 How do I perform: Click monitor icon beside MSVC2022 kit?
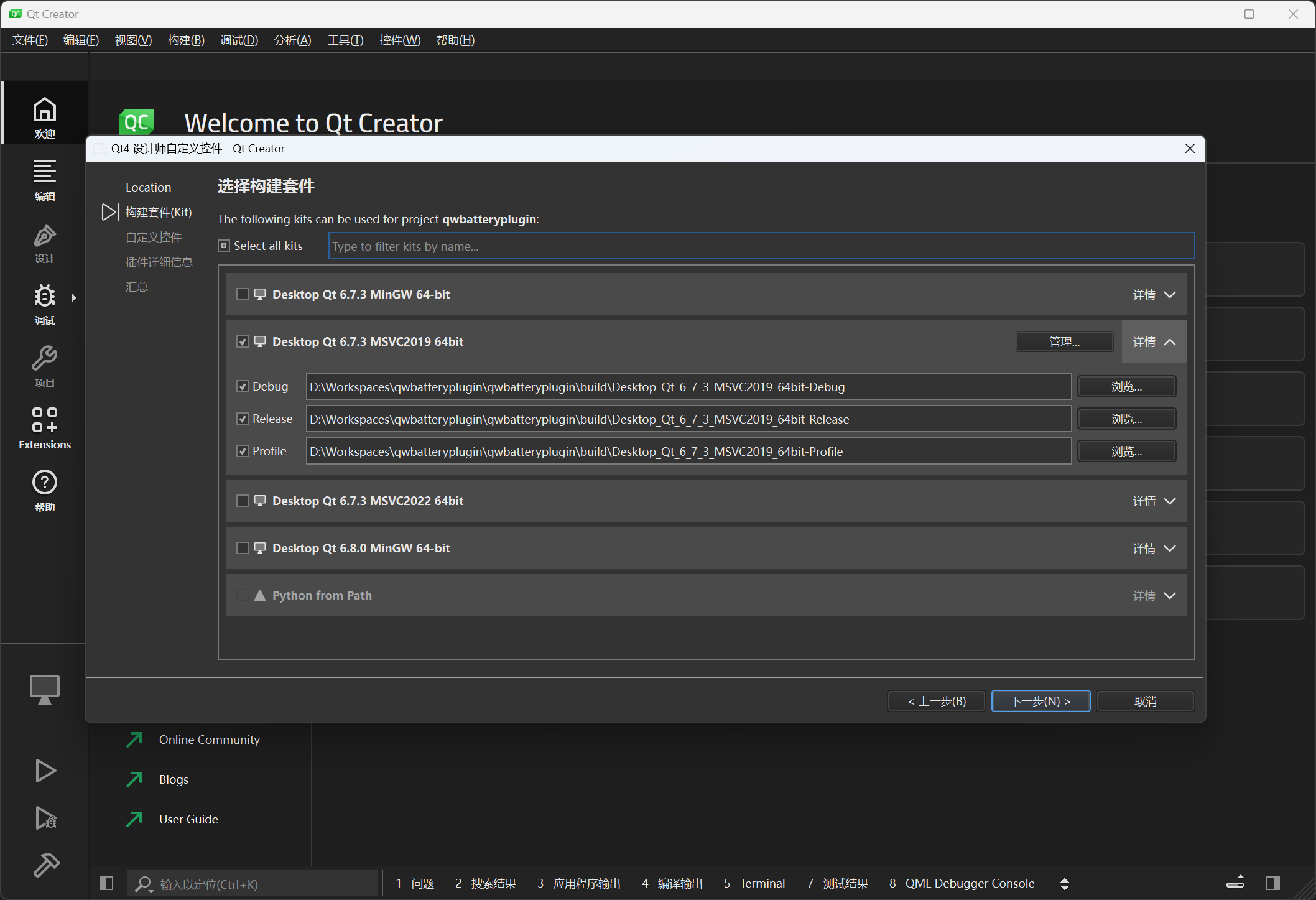[x=260, y=501]
